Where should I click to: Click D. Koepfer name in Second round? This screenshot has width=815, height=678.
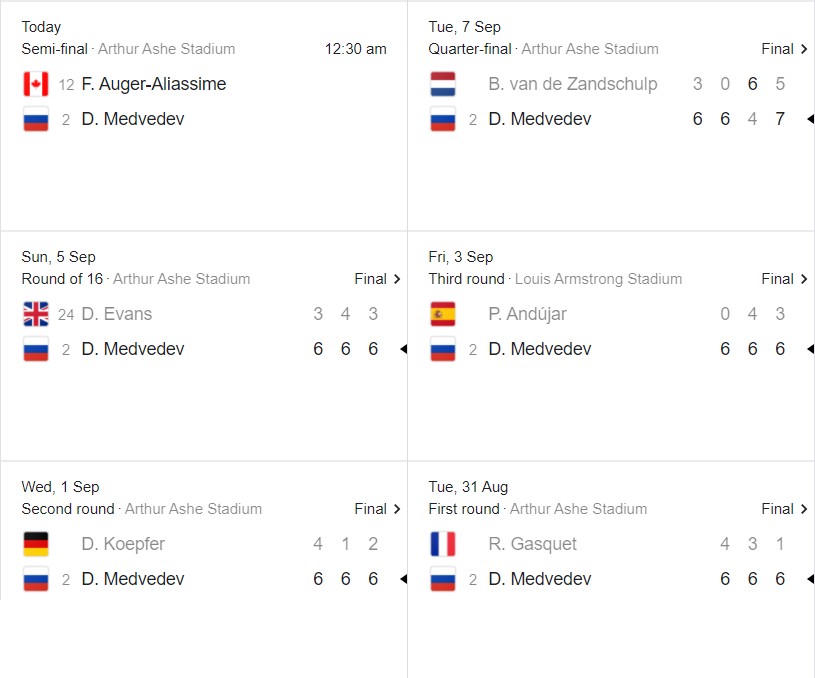123,543
